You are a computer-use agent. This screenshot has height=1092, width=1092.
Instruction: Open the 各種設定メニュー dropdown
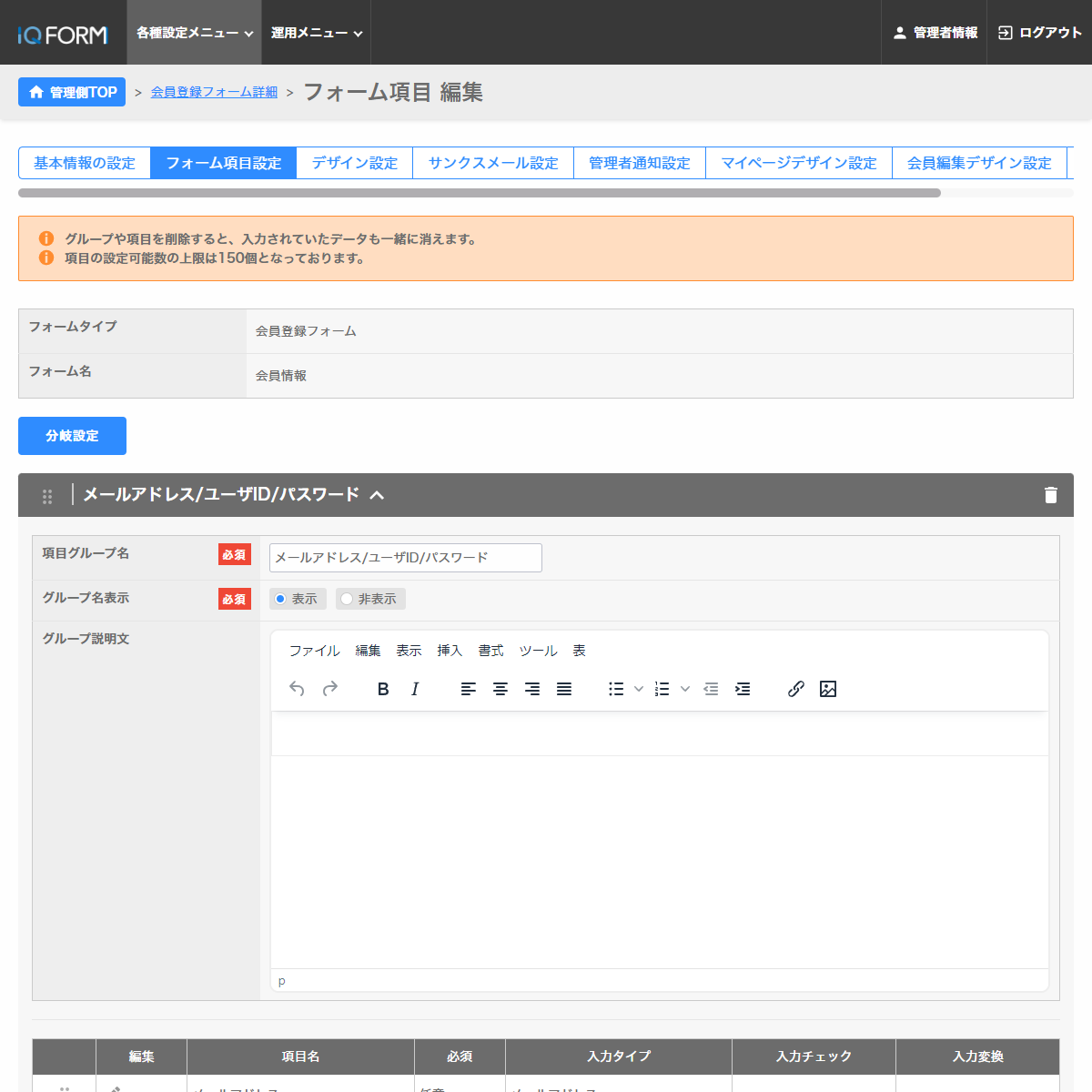point(194,33)
